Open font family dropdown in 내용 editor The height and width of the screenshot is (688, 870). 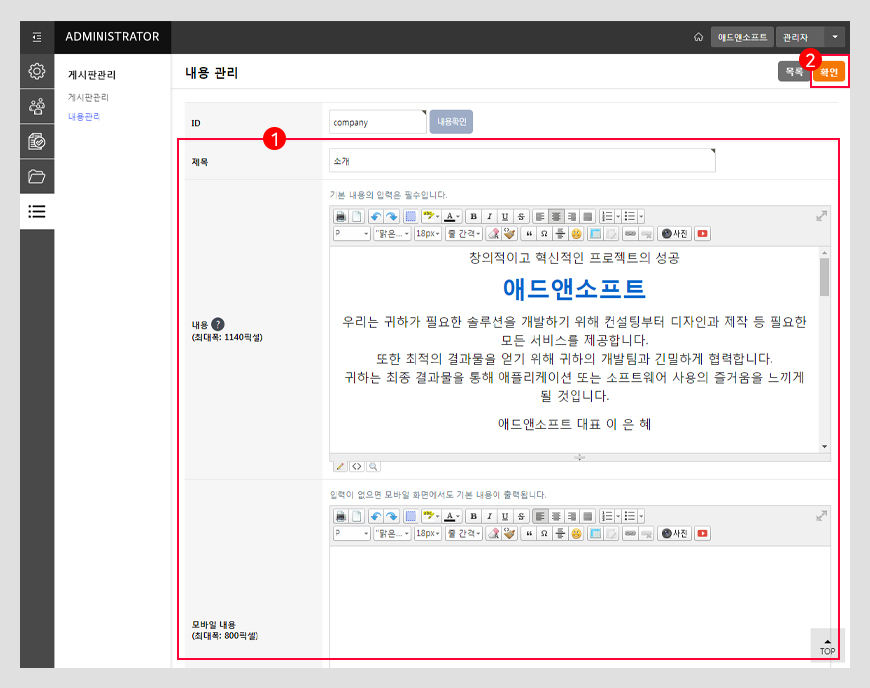pos(392,234)
